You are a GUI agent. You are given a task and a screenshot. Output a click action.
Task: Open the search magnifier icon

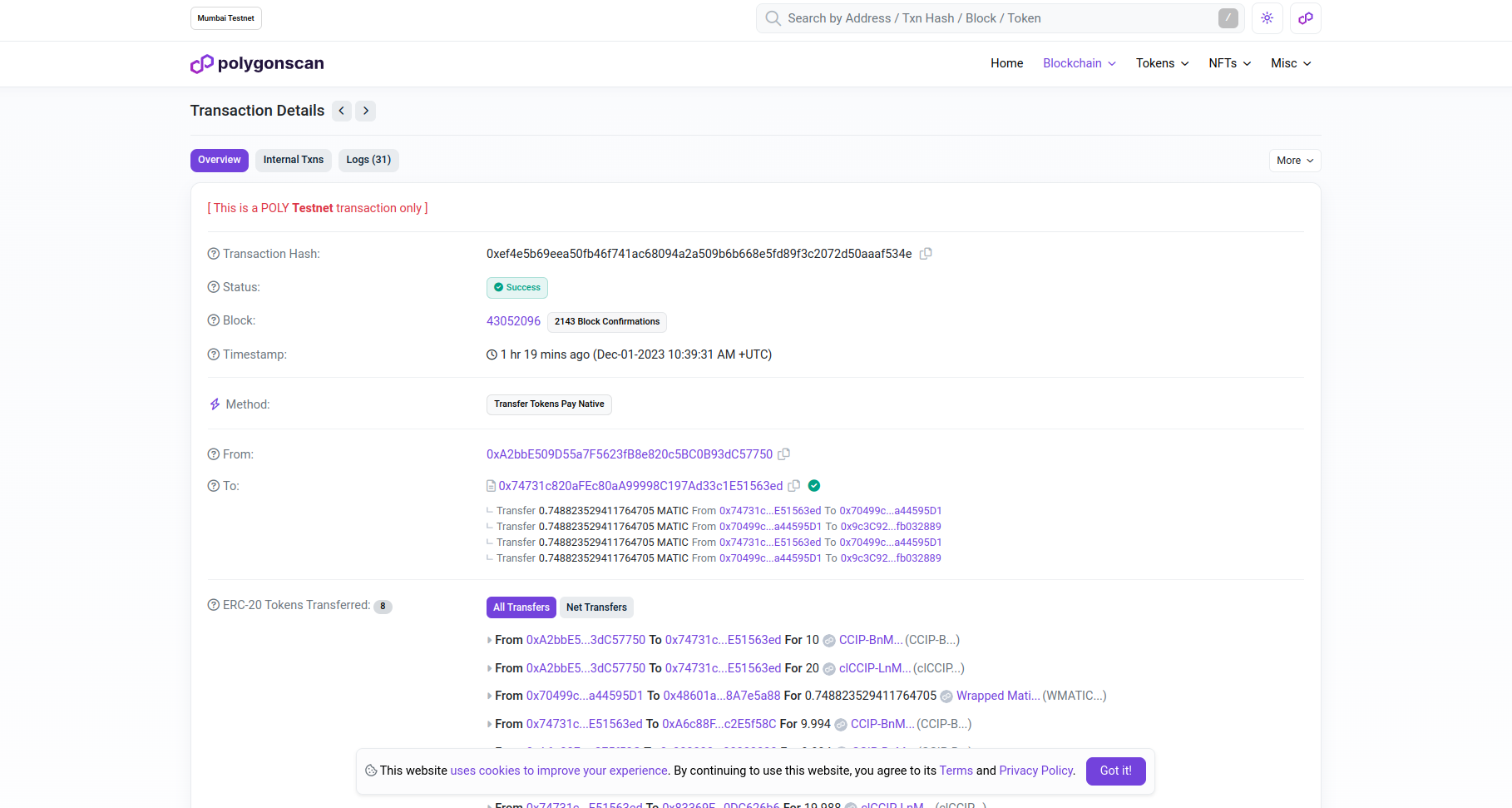coord(773,17)
